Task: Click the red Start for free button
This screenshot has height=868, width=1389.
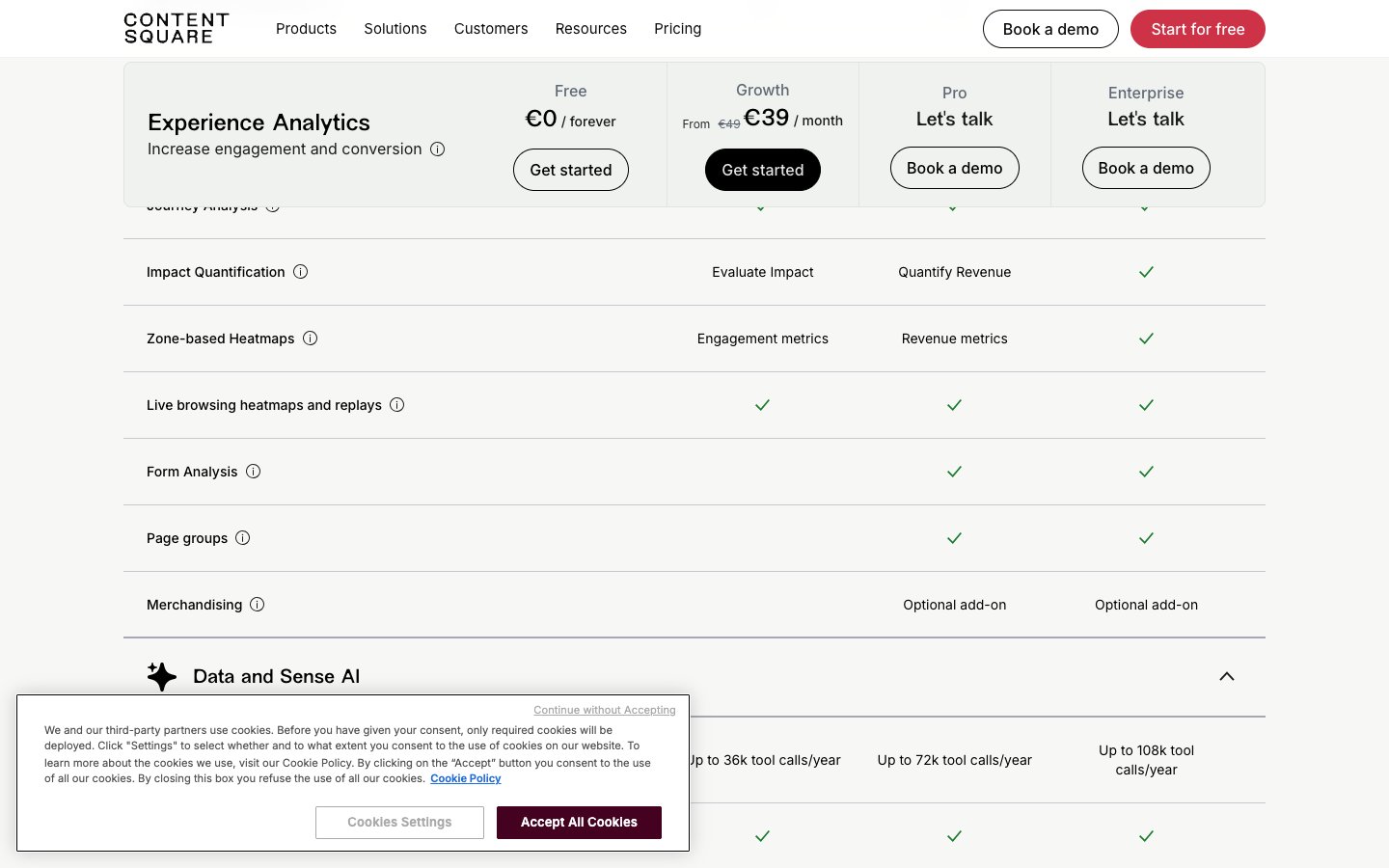Action: coord(1197,29)
